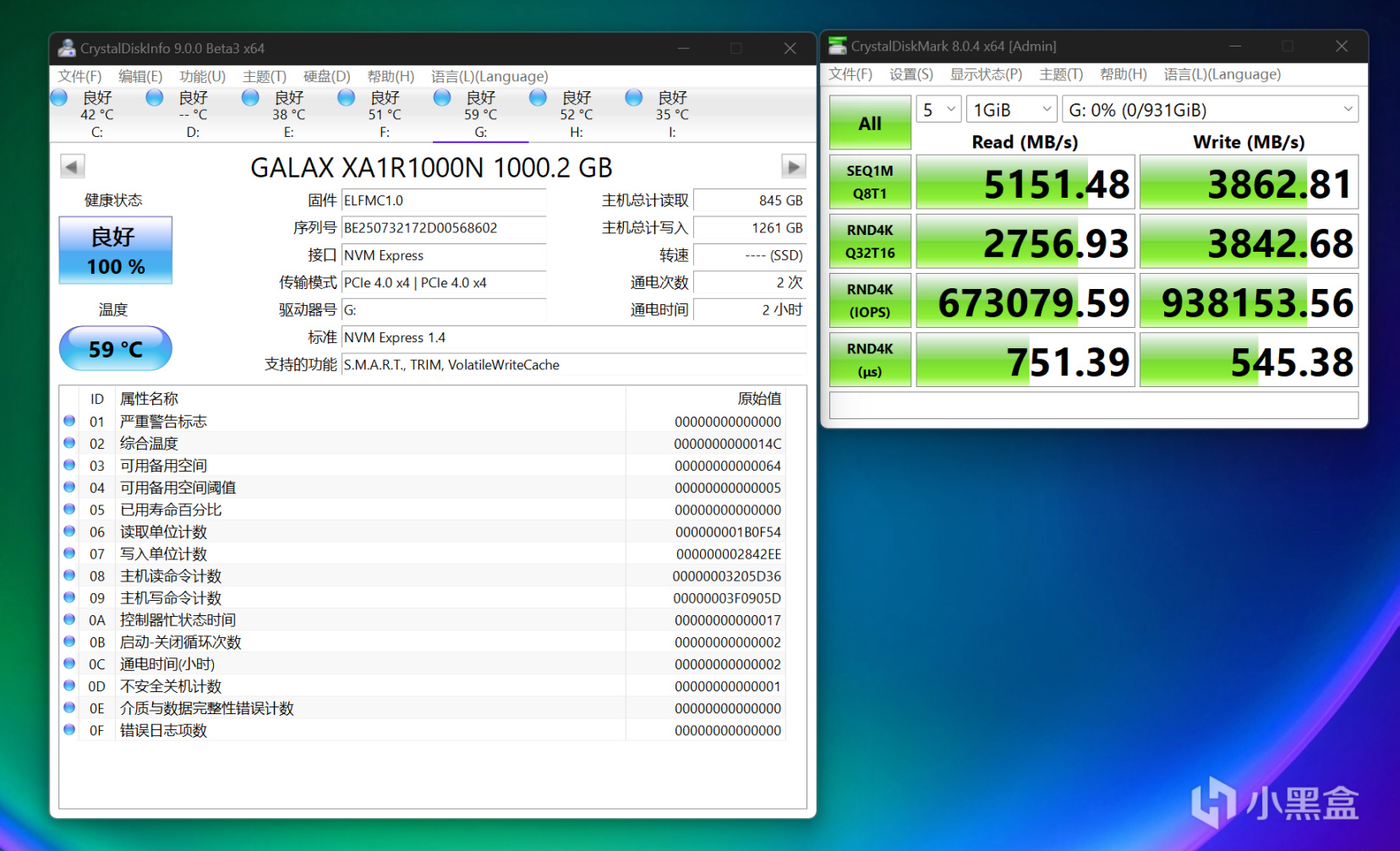Viewport: 1400px width, 851px height.
Task: Open 功能(U) menu in CrystalDiskInfo
Action: pyautogui.click(x=202, y=76)
